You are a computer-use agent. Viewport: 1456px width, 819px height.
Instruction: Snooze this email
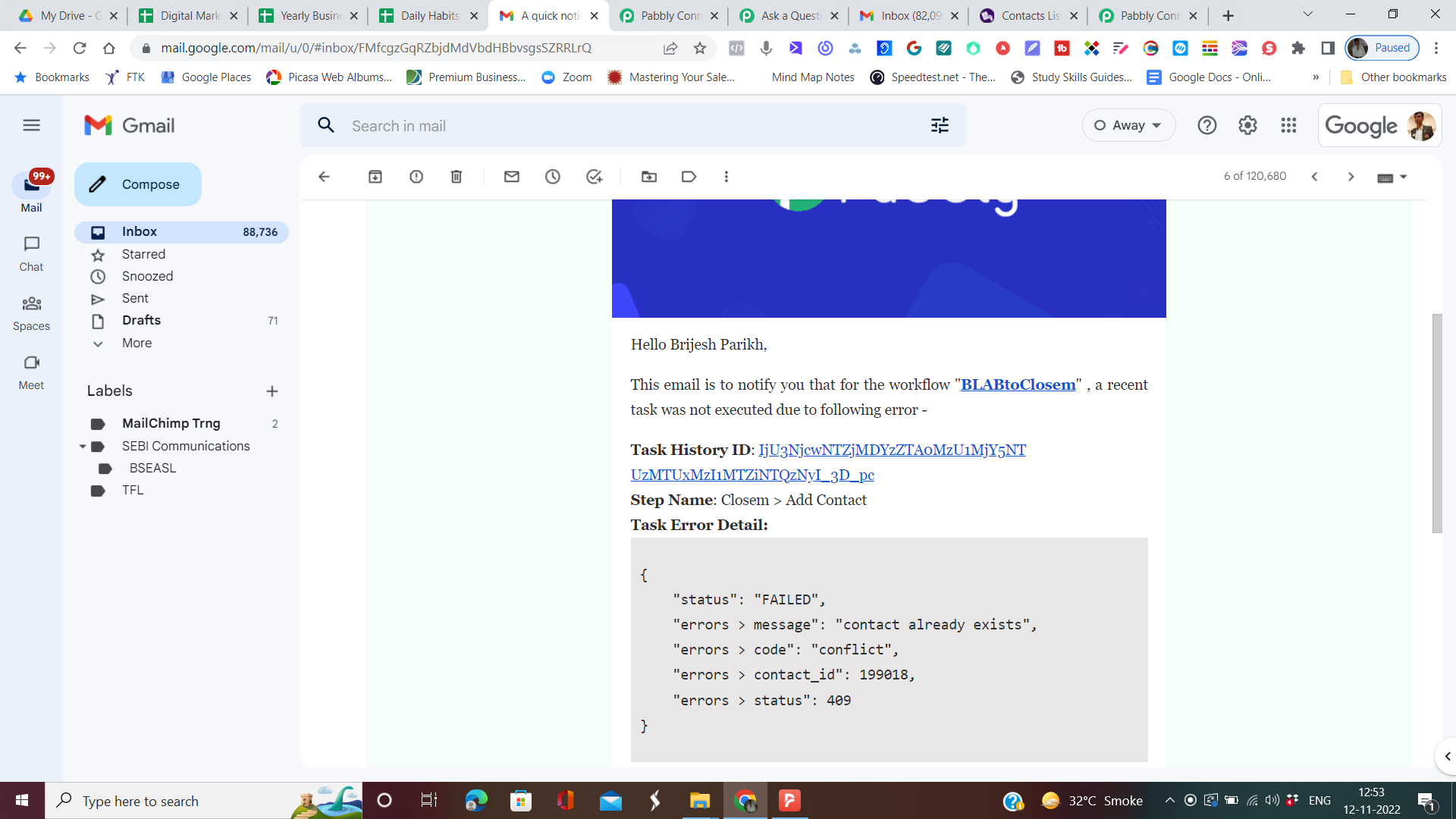(553, 177)
